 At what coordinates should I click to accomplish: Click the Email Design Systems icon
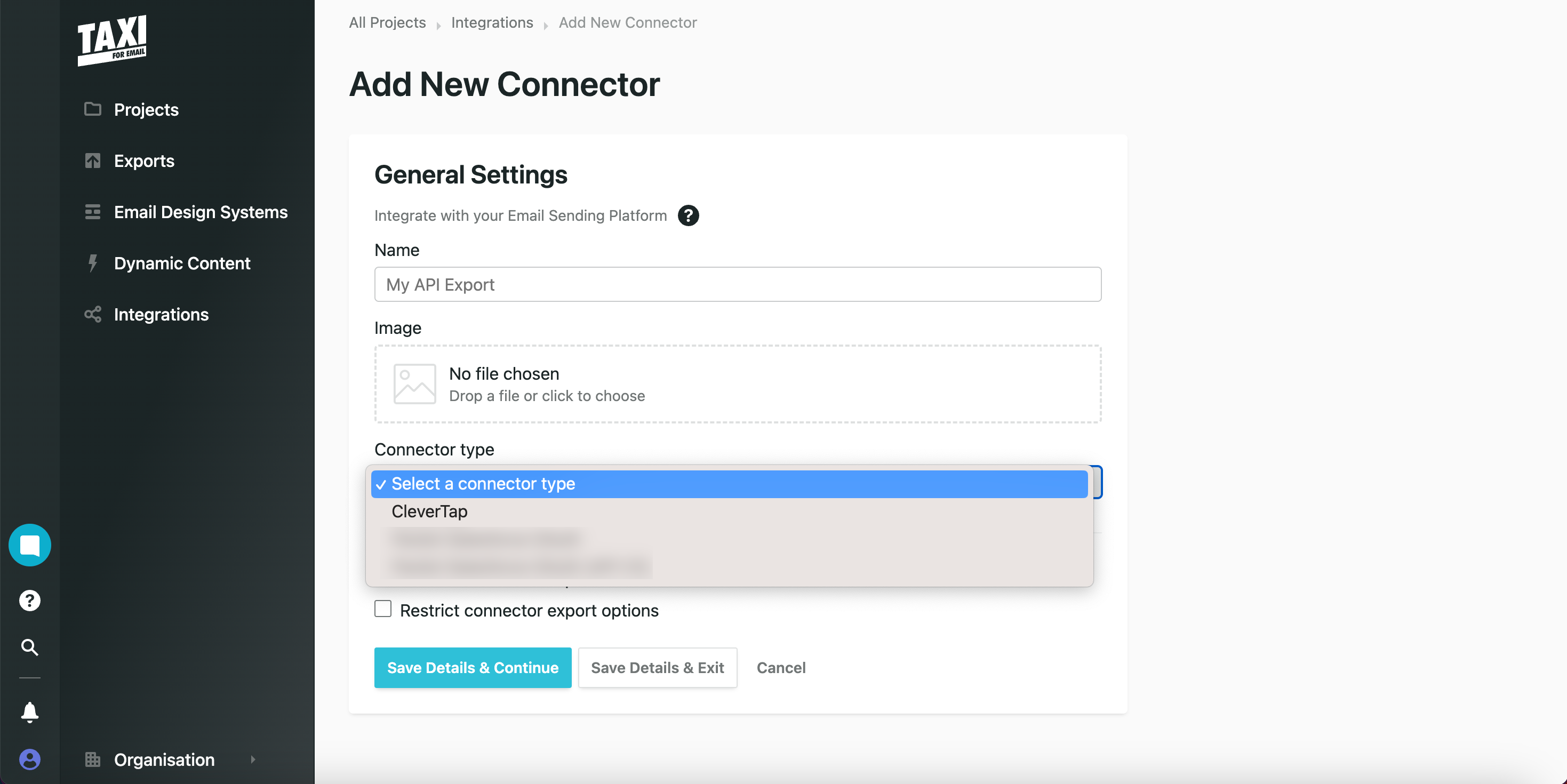pyautogui.click(x=92, y=212)
